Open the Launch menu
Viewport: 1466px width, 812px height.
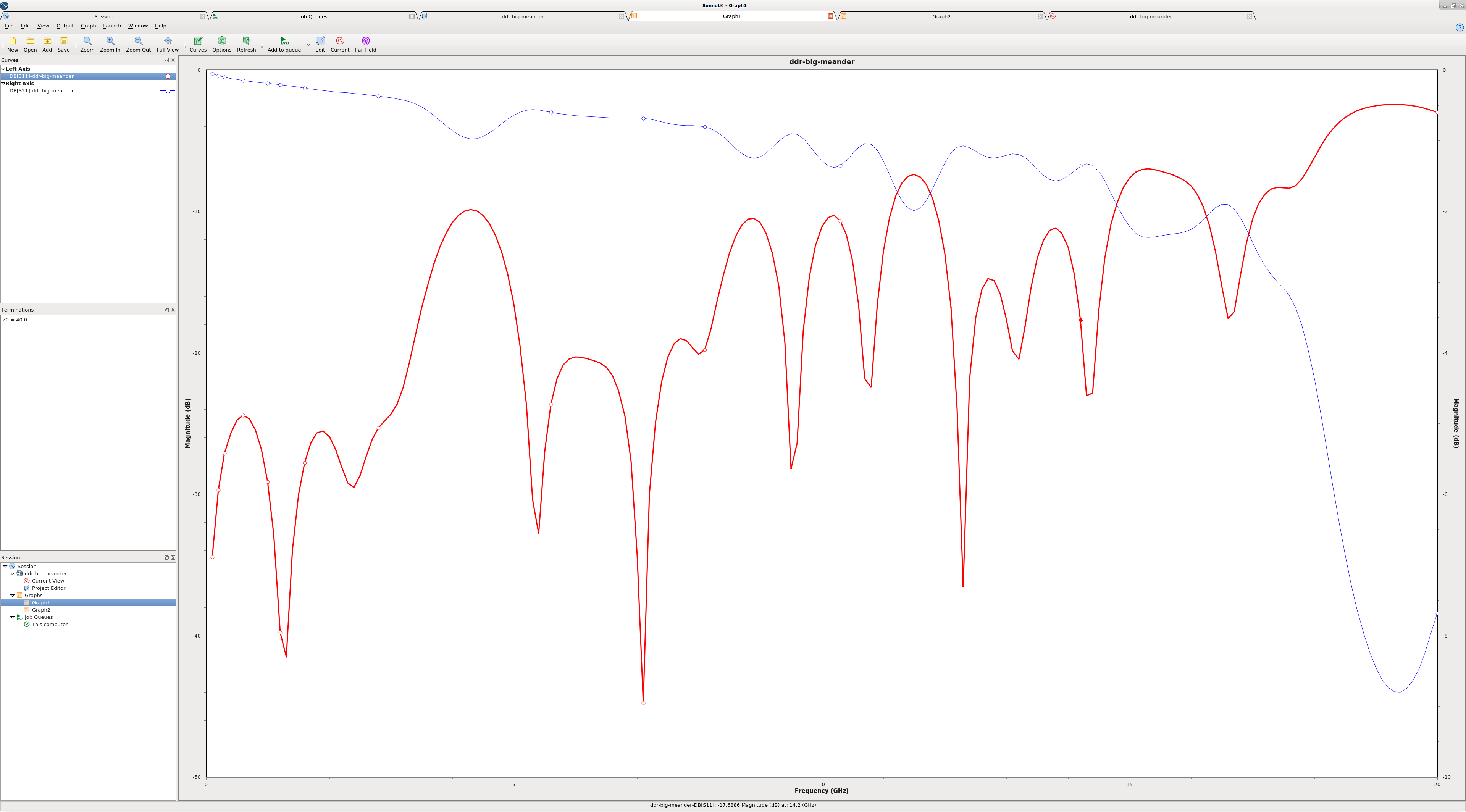point(112,26)
